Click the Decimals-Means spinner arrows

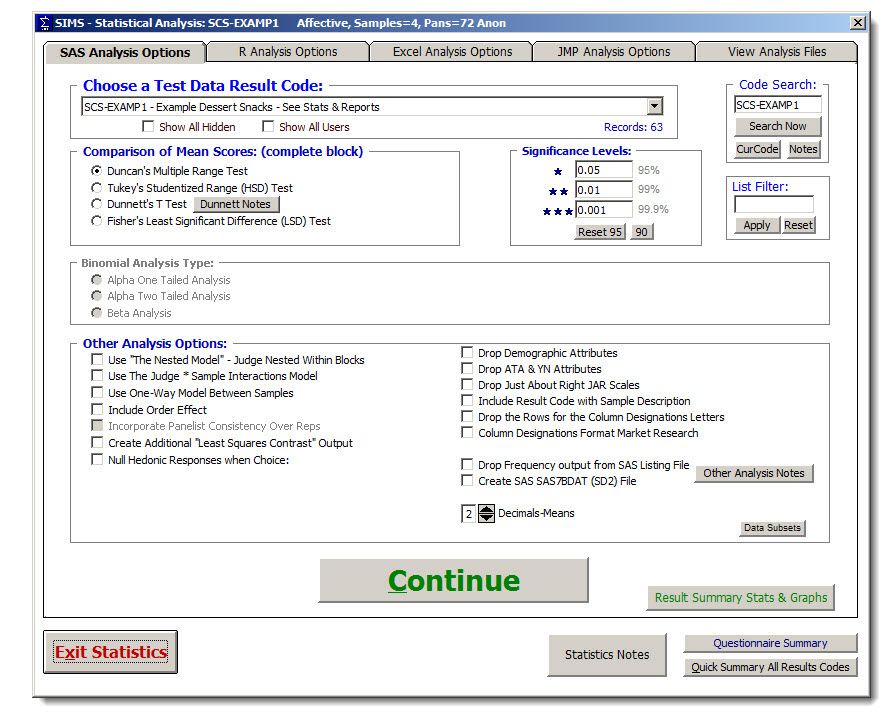[x=487, y=514]
